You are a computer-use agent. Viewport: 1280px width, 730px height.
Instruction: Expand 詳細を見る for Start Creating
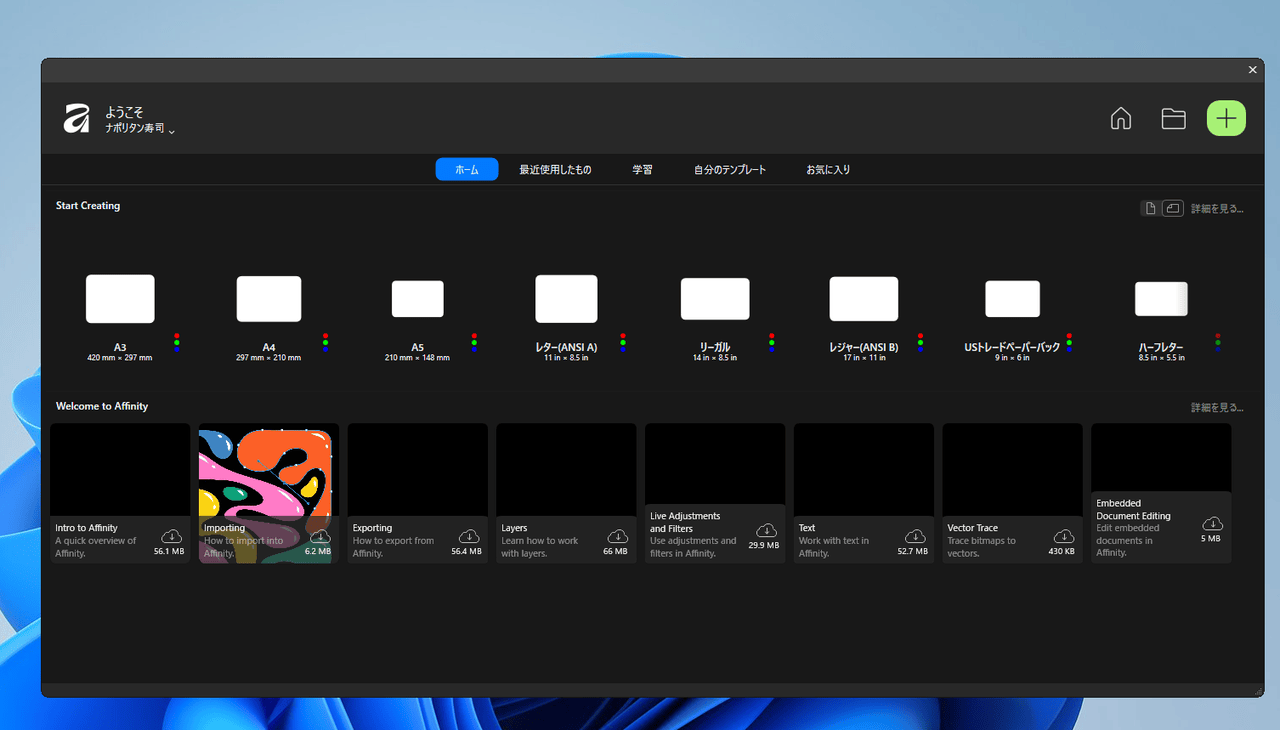pyautogui.click(x=1217, y=209)
